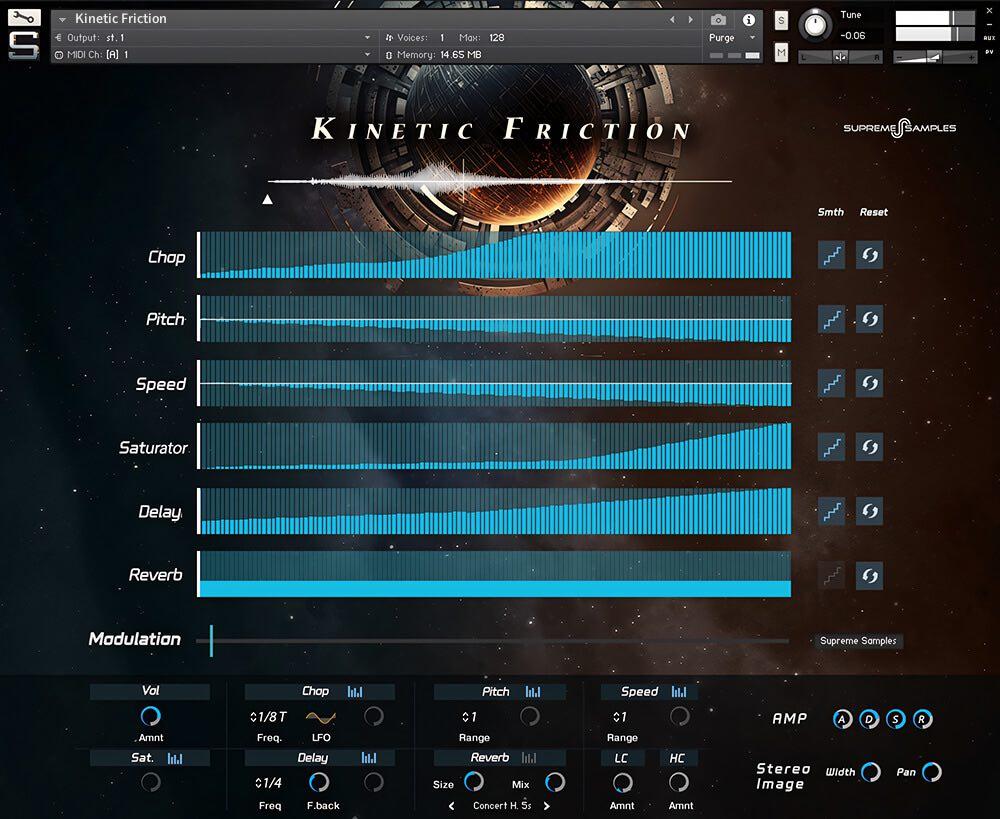This screenshot has width=1000, height=819.
Task: Toggle Solo with the S button
Action: click(781, 21)
